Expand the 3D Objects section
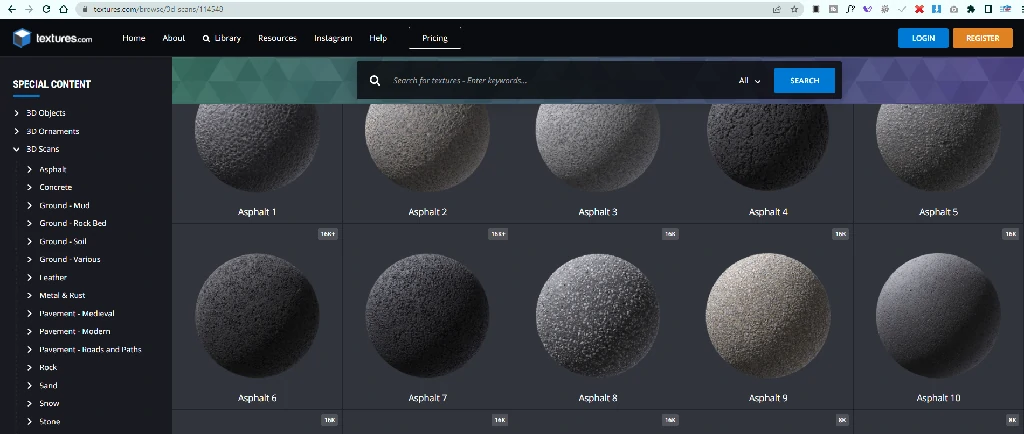Viewport: 1024px width, 434px height. [17, 113]
